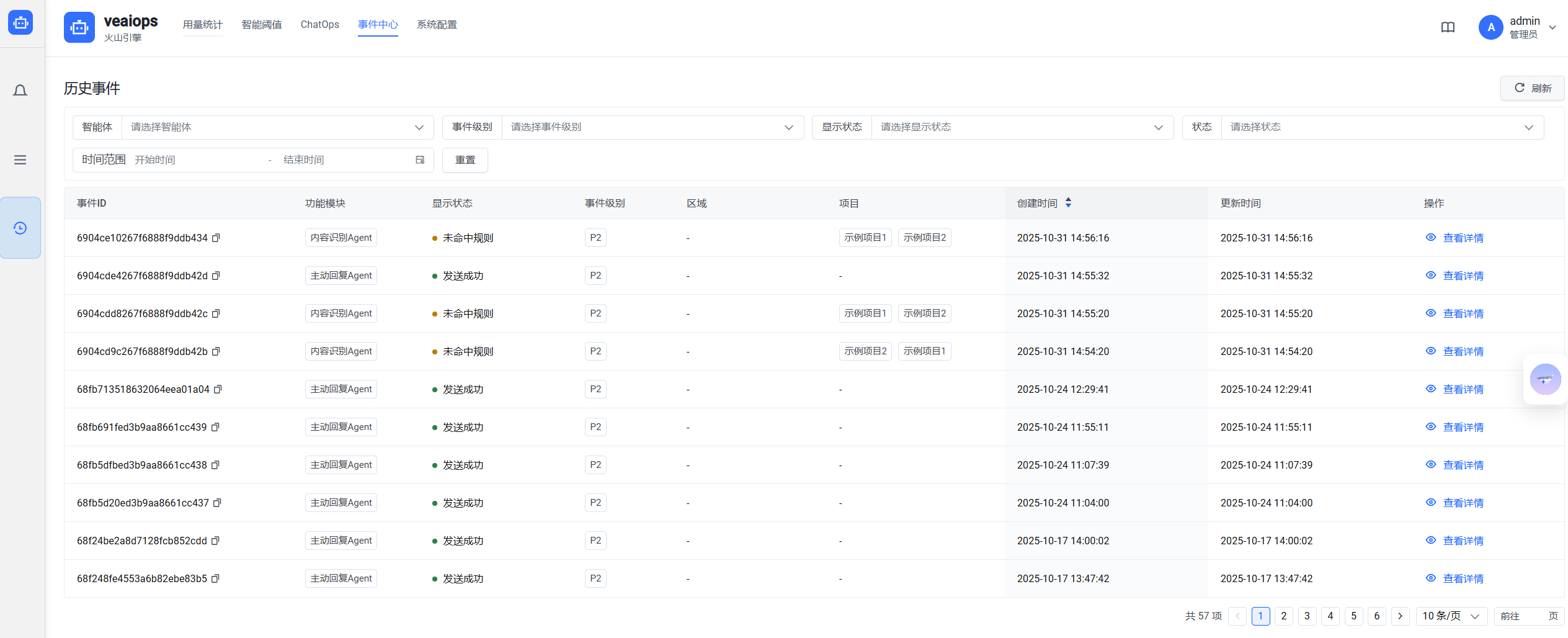Image resolution: width=1568 pixels, height=638 pixels.
Task: Click the 刷新 refresh button
Action: (x=1532, y=88)
